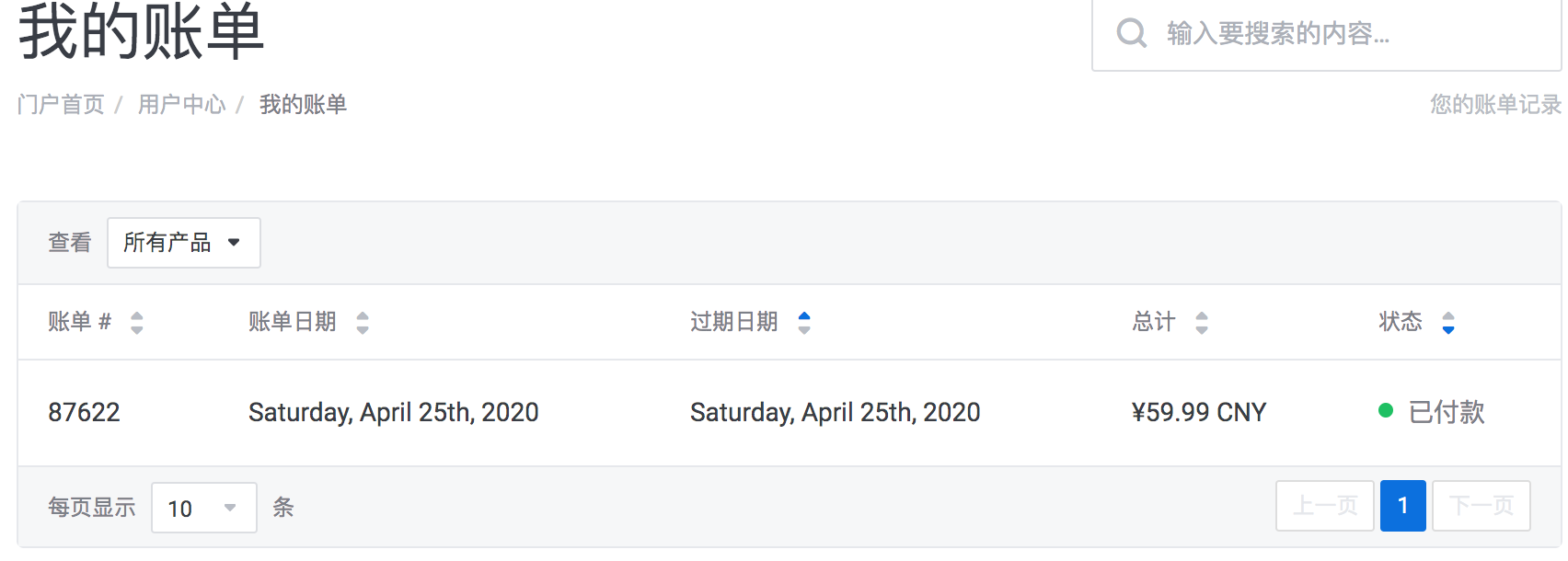
Task: Sort by 账单日期 using its sort icon
Action: click(363, 322)
